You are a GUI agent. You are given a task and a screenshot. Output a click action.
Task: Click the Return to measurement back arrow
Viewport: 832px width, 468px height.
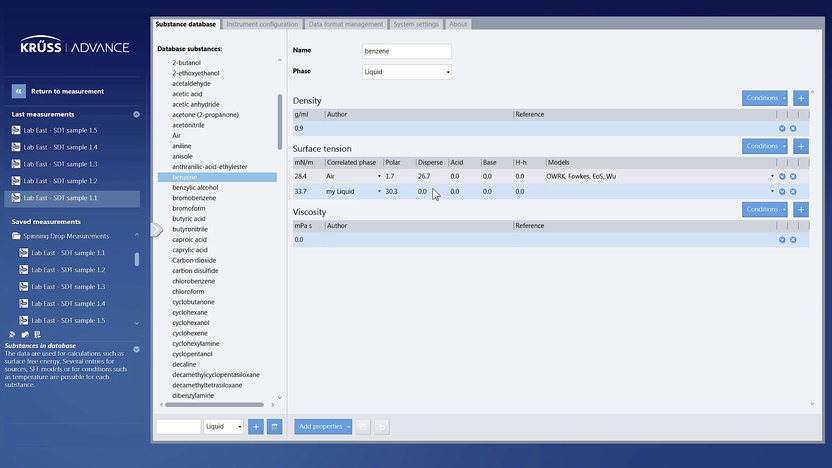pyautogui.click(x=18, y=91)
